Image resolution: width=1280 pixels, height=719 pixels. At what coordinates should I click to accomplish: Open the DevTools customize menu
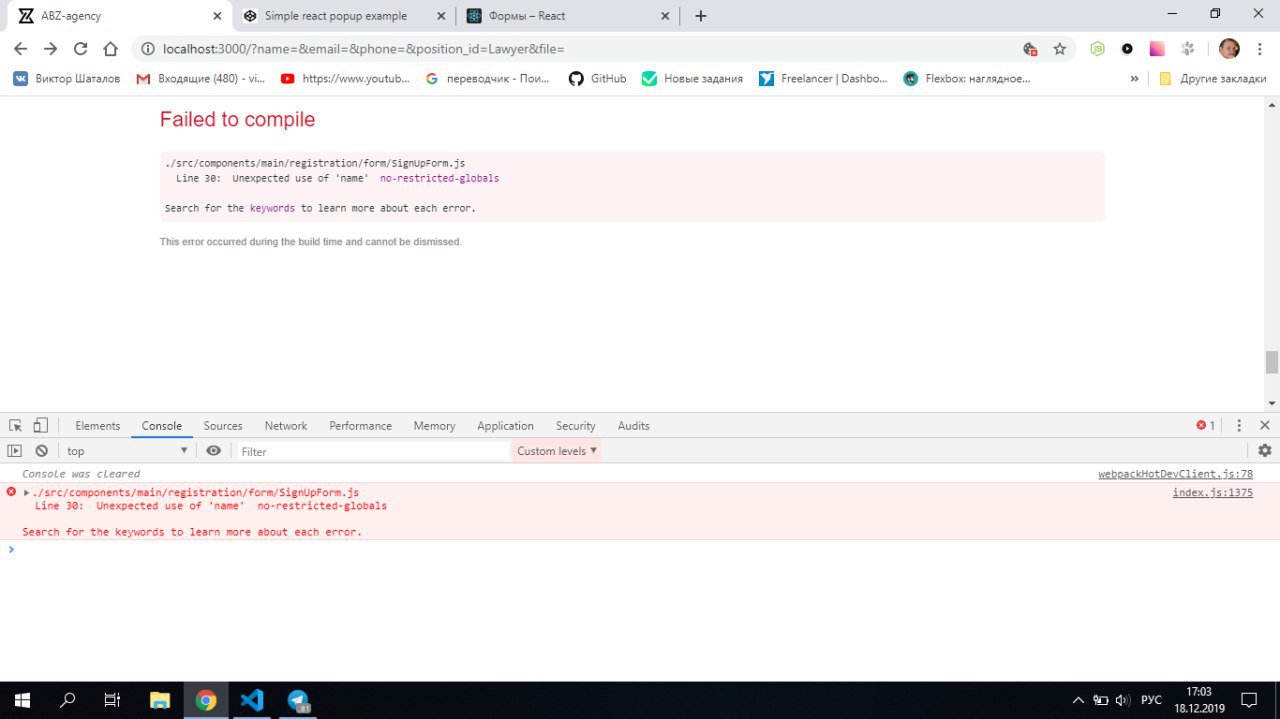pyautogui.click(x=1239, y=425)
